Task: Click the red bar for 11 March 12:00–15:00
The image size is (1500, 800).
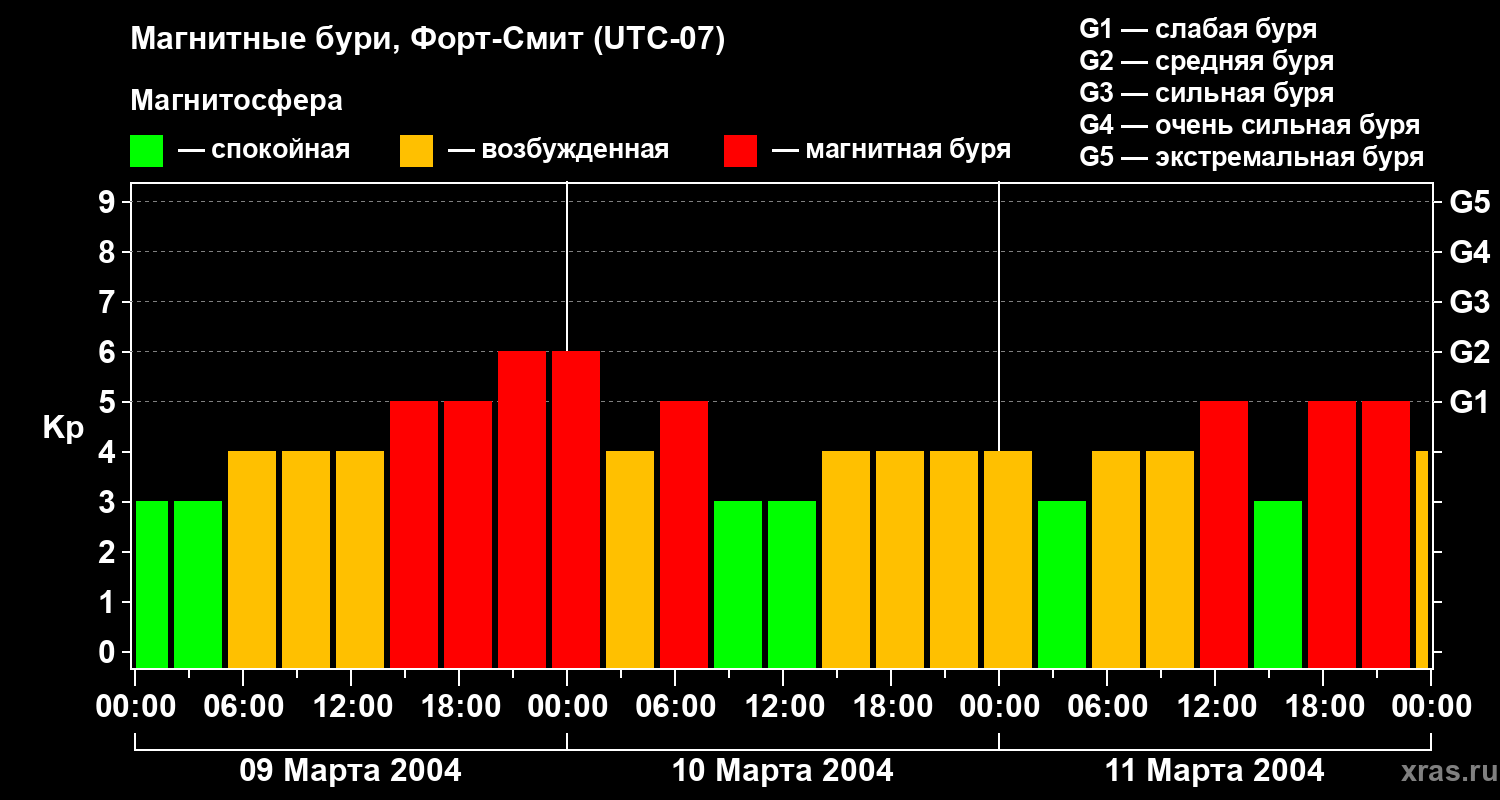Action: [x=1224, y=535]
